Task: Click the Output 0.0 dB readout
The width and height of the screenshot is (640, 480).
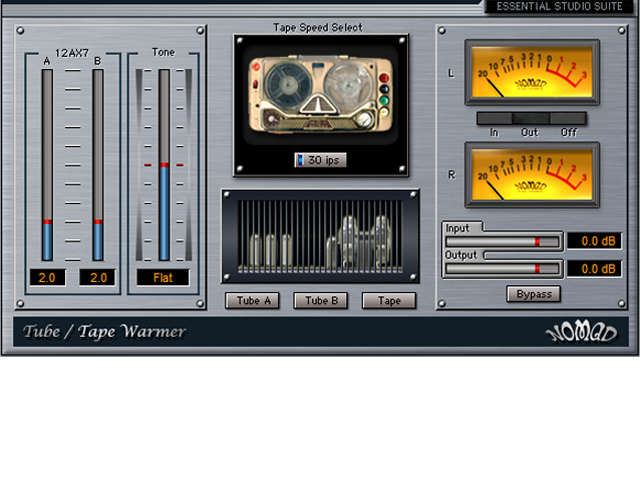Action: point(595,269)
